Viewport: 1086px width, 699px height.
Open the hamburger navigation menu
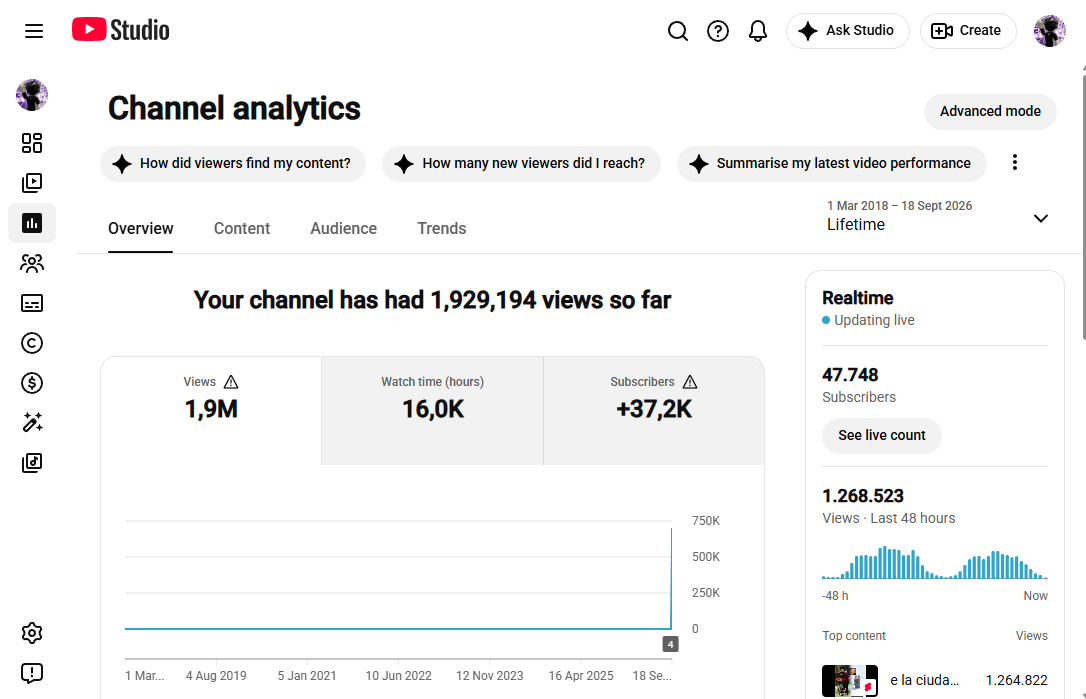[x=34, y=30]
